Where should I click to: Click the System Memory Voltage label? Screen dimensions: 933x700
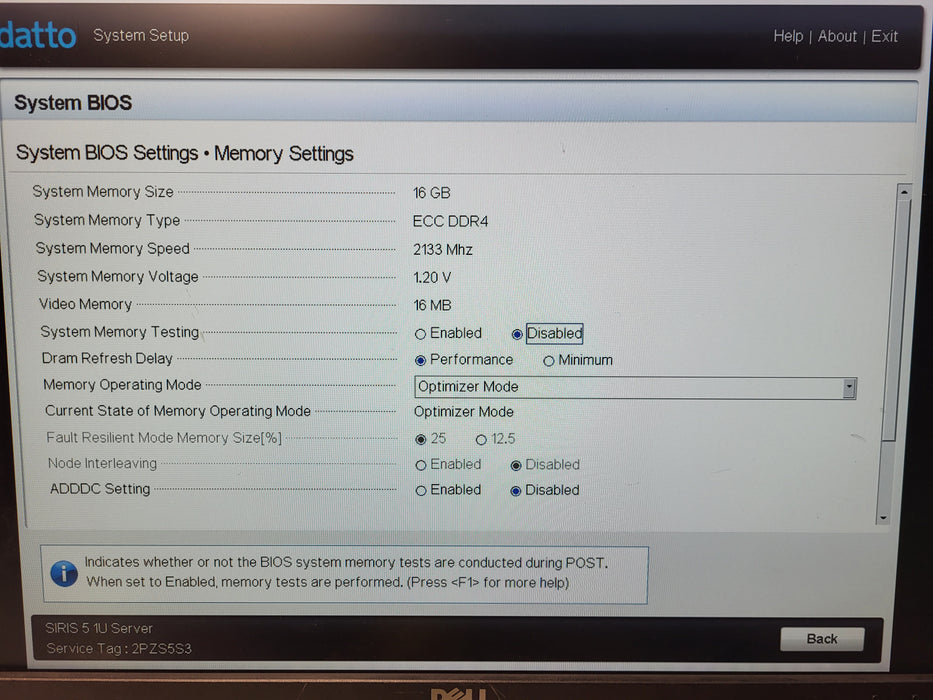tap(118, 277)
